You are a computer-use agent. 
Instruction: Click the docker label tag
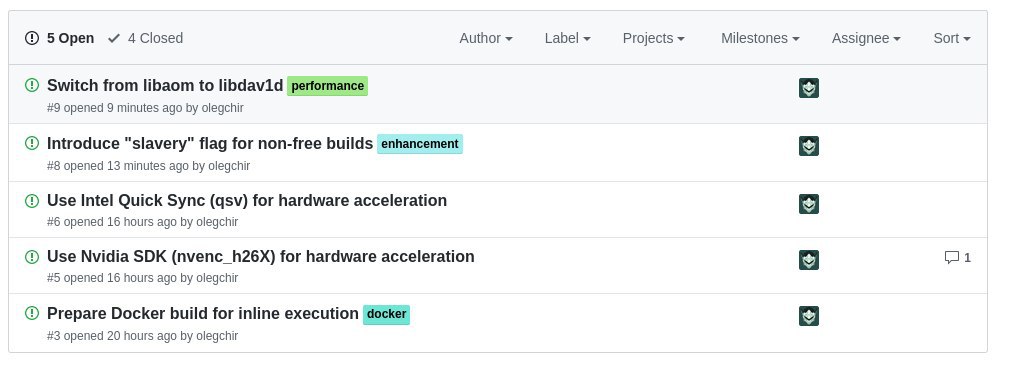click(x=386, y=314)
